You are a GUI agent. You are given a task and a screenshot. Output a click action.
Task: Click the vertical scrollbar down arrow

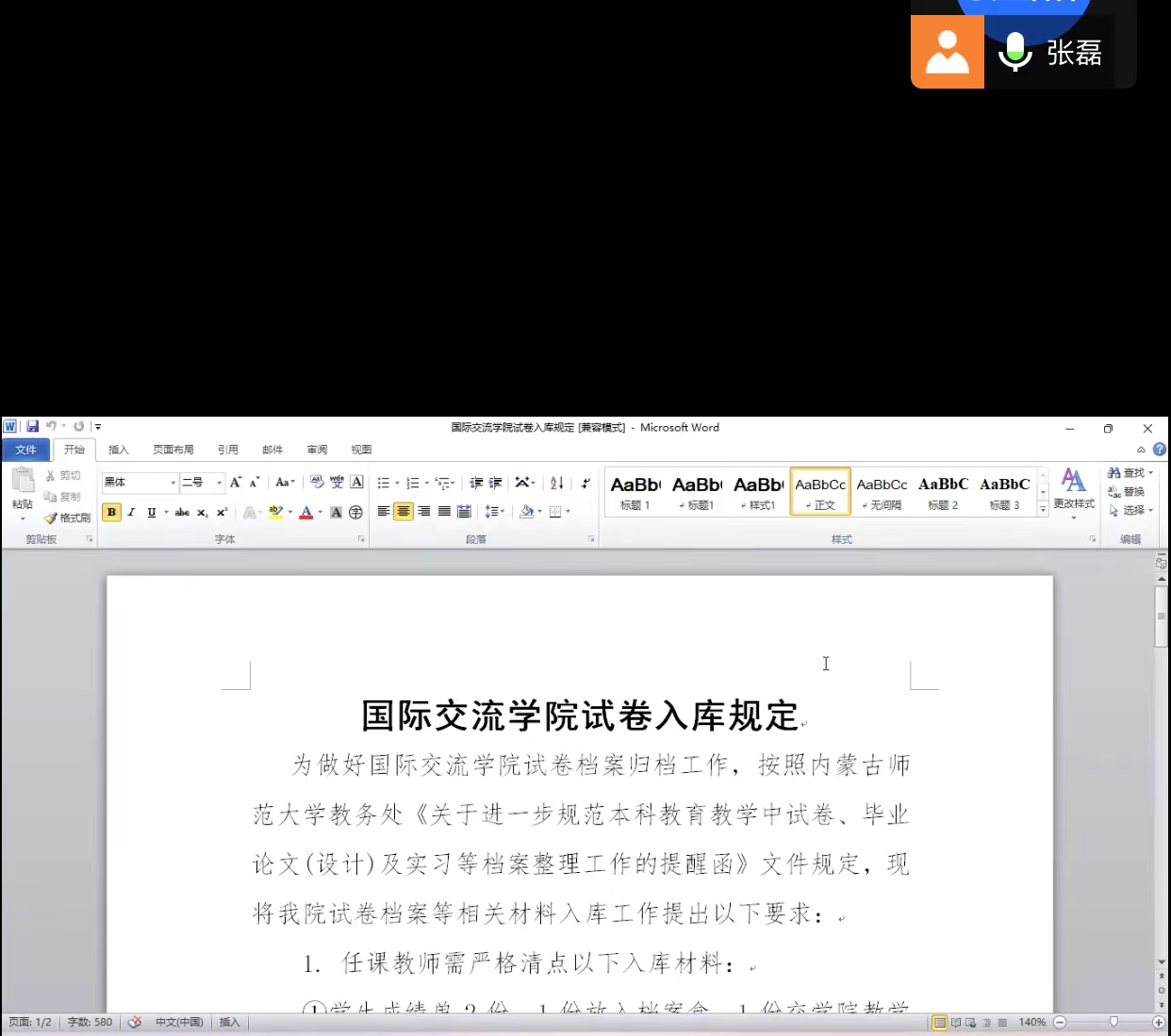(1162, 962)
